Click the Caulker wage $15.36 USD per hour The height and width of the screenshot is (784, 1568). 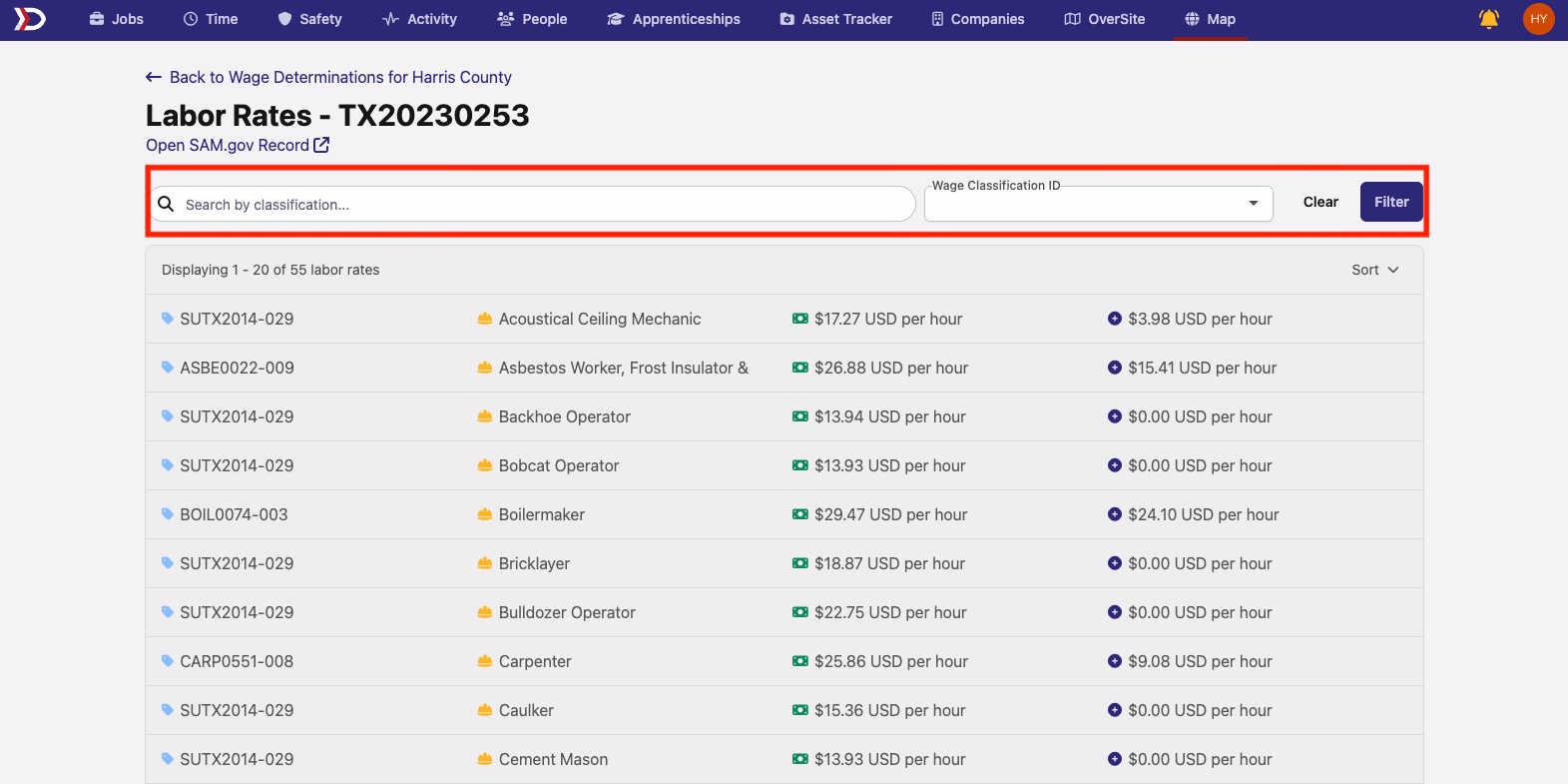890,710
